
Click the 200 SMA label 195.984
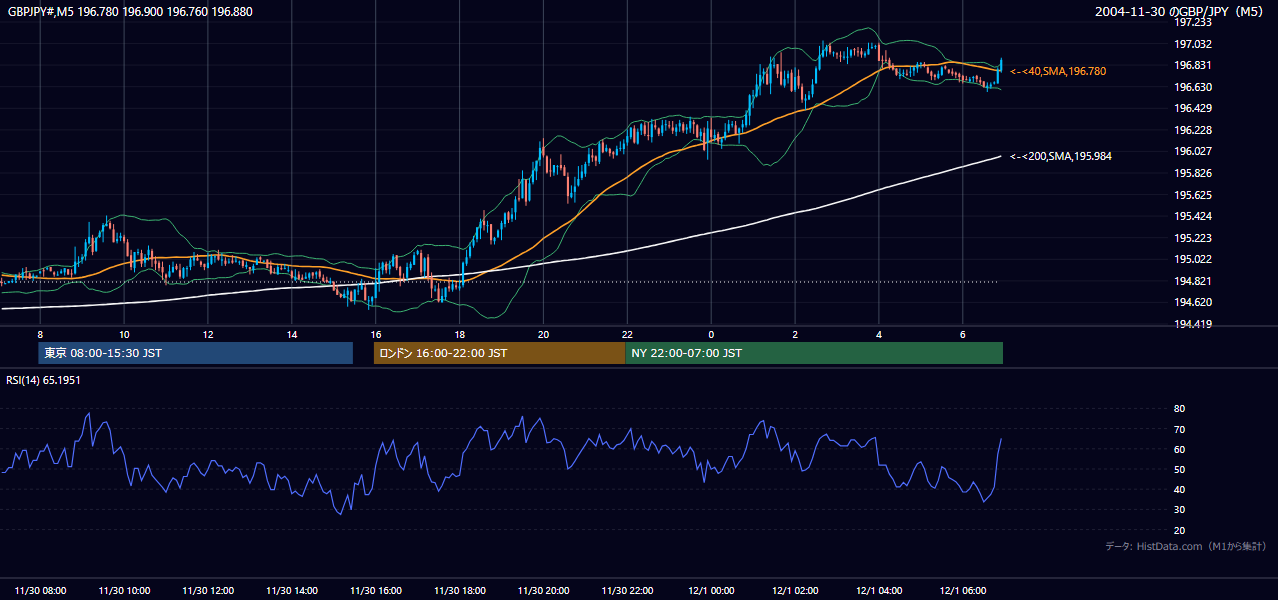[1061, 156]
